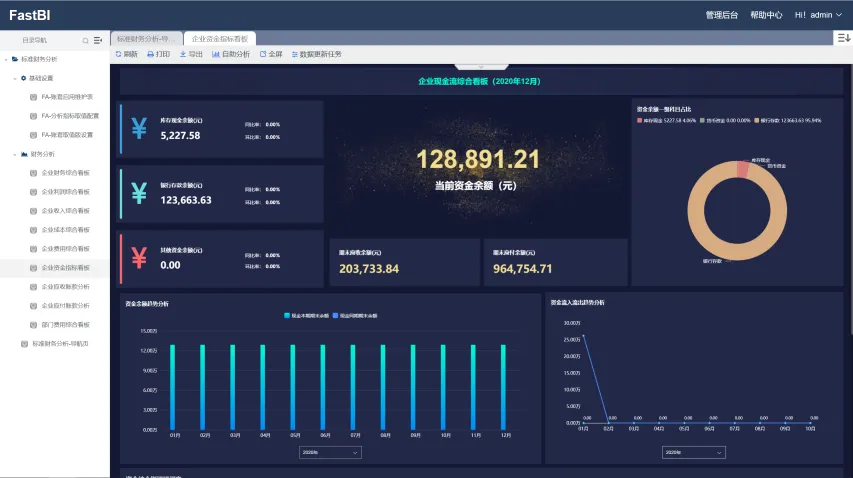
Task: Open the 数据更新任务 data update task
Action: pyautogui.click(x=317, y=54)
